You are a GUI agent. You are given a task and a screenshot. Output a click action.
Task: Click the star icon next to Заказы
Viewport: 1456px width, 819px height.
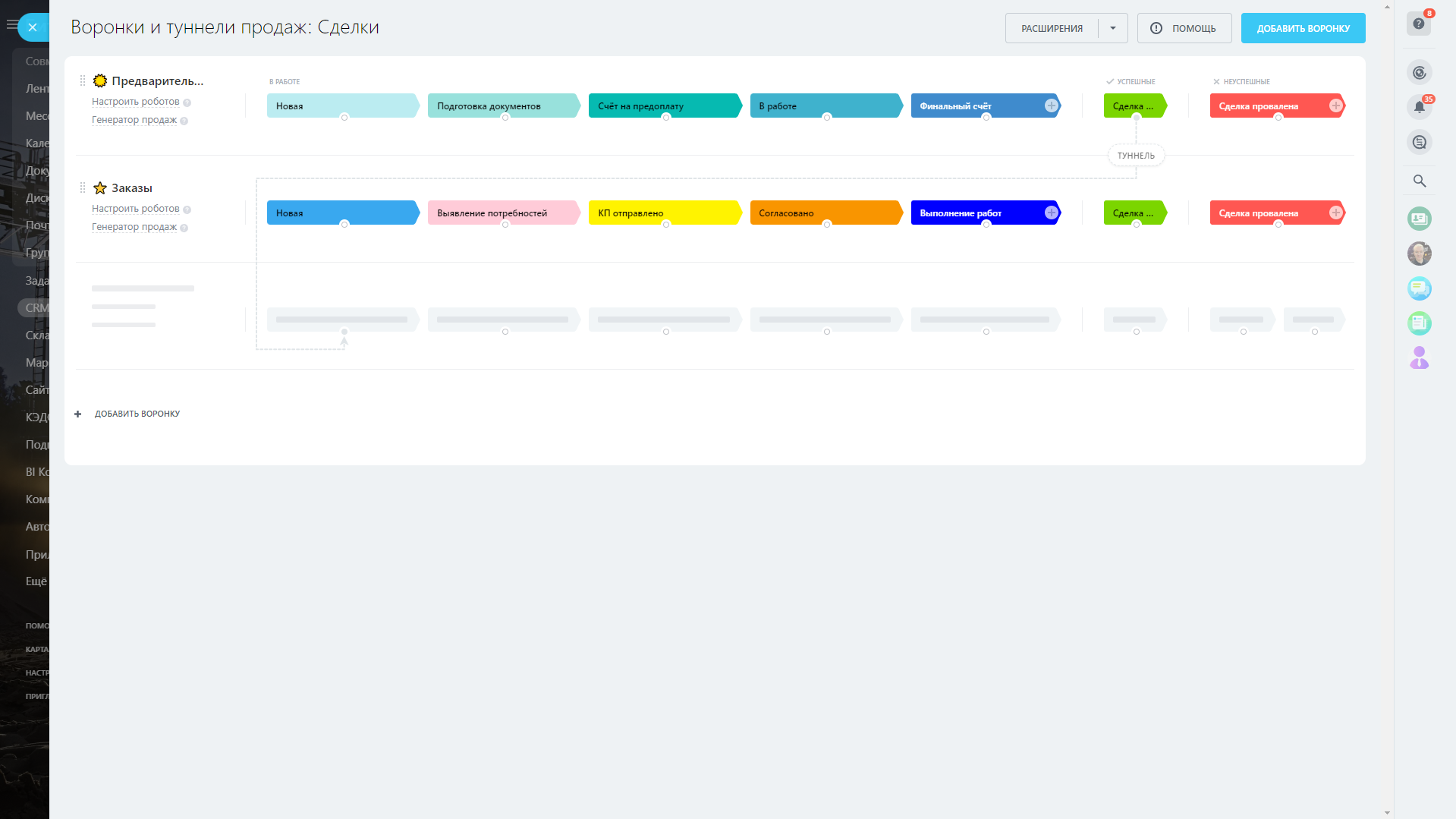[100, 187]
